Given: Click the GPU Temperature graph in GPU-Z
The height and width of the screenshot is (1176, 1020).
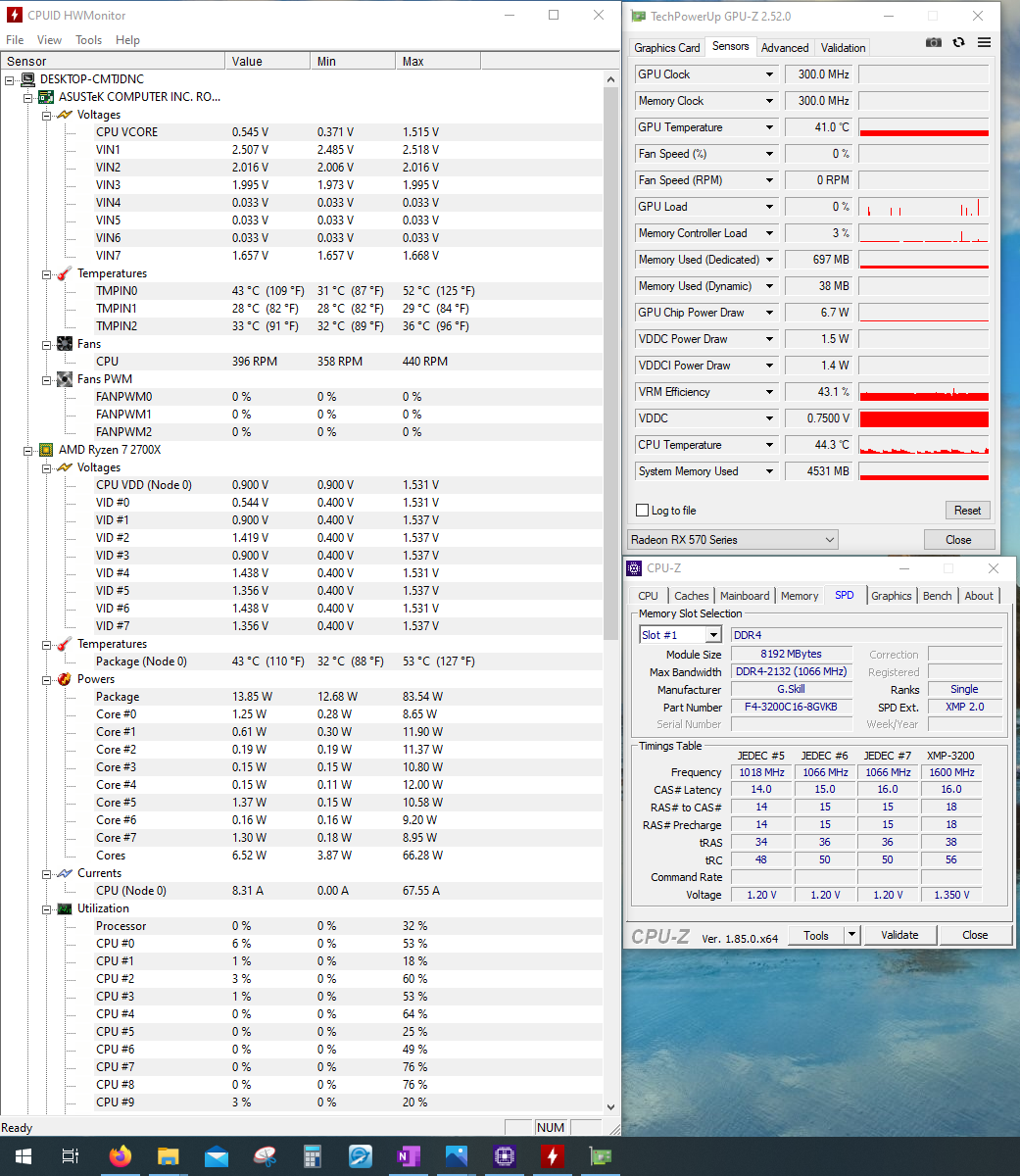Looking at the screenshot, I should click(924, 127).
